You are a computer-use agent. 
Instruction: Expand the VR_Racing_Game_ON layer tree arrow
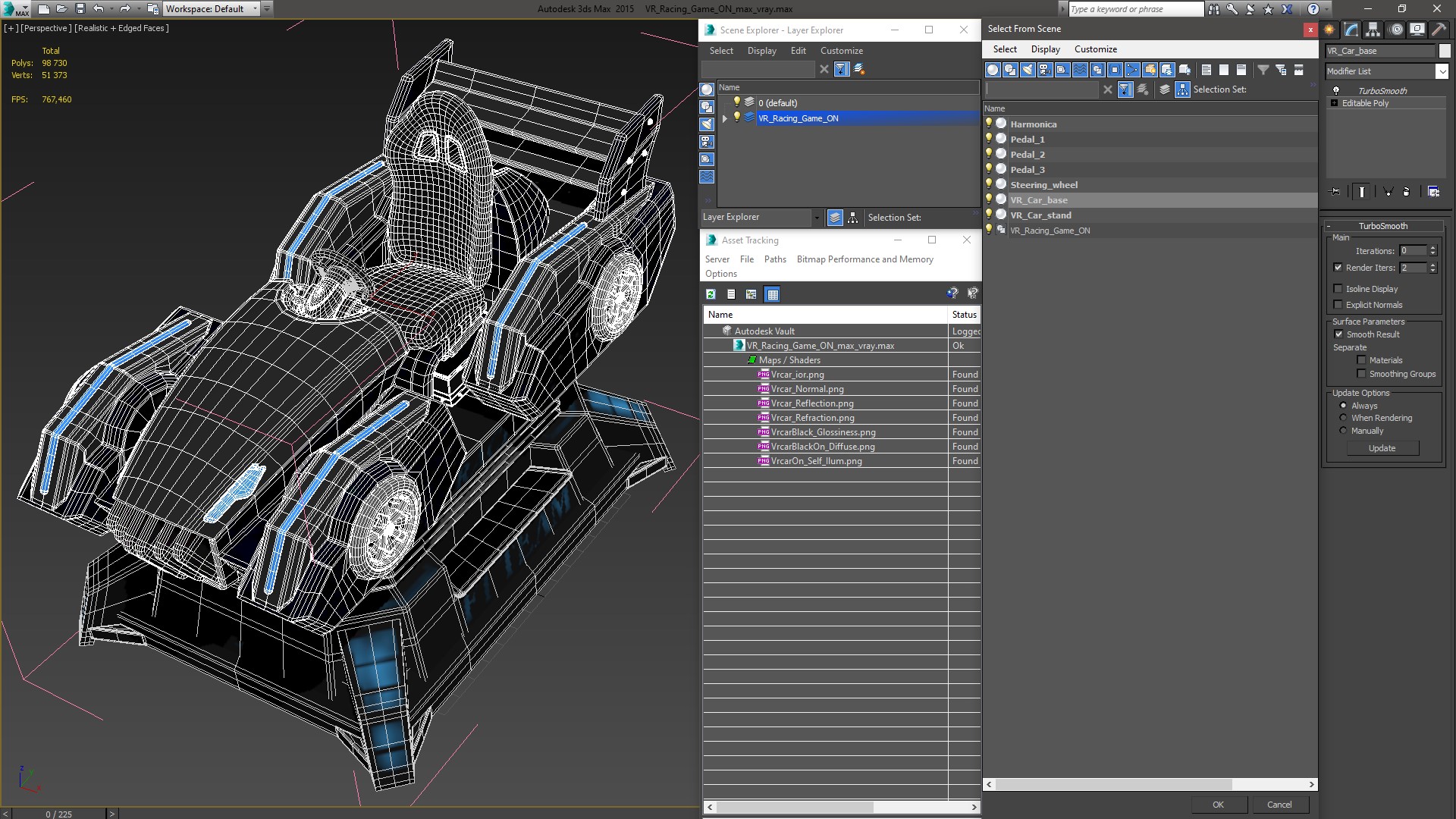[x=725, y=118]
